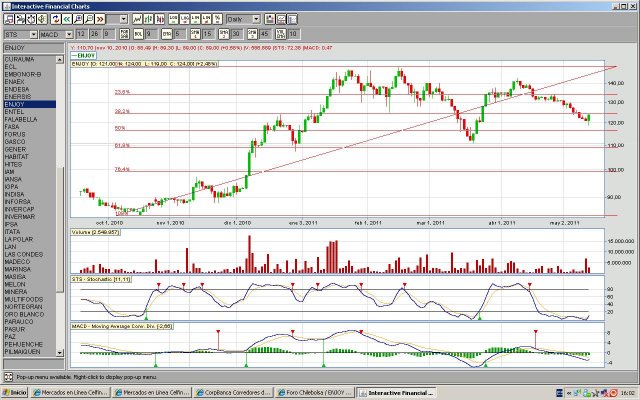The image size is (640, 400).
Task: Click the first toolbar icon at far left
Action: click(9, 19)
